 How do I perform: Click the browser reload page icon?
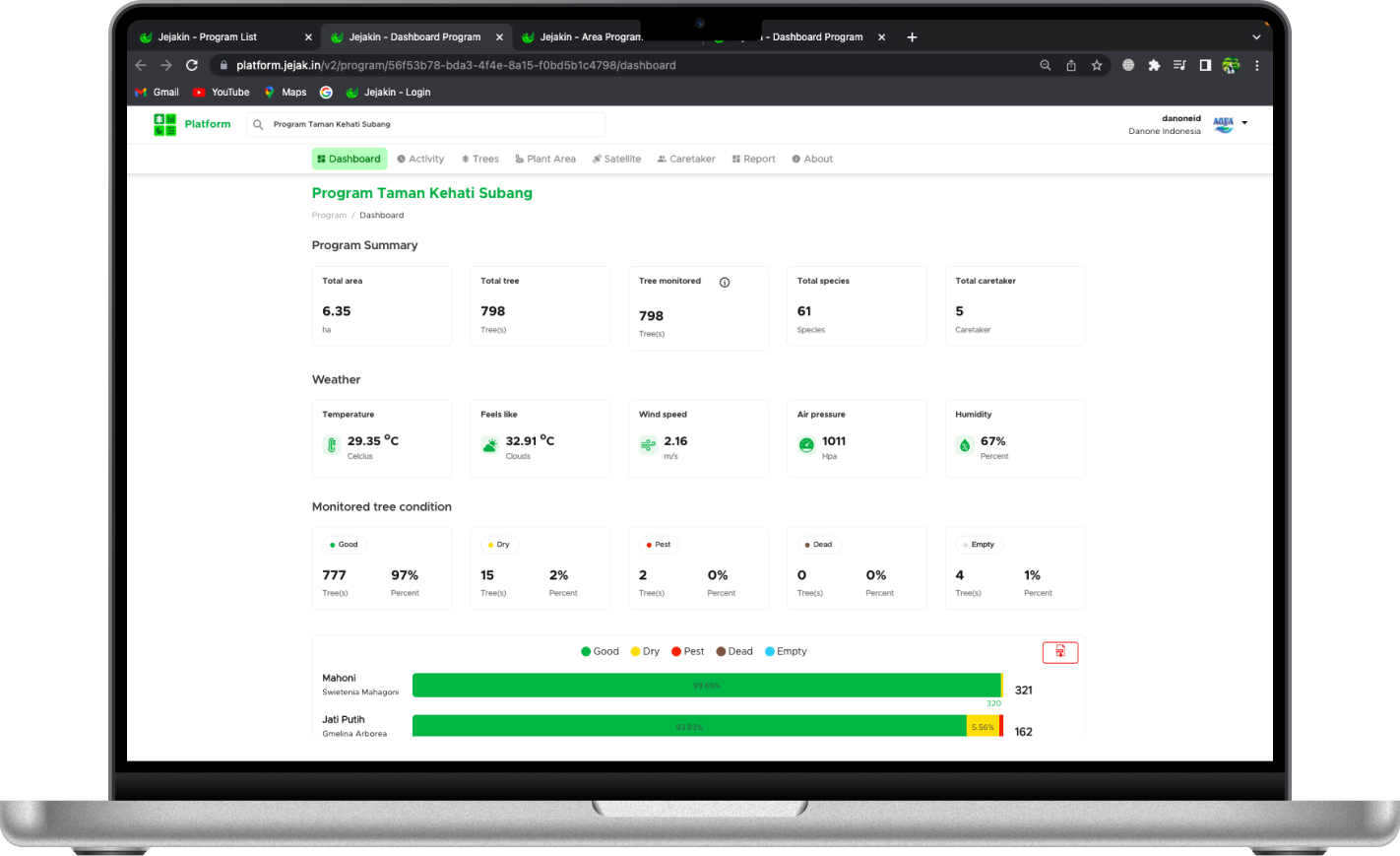click(x=192, y=65)
